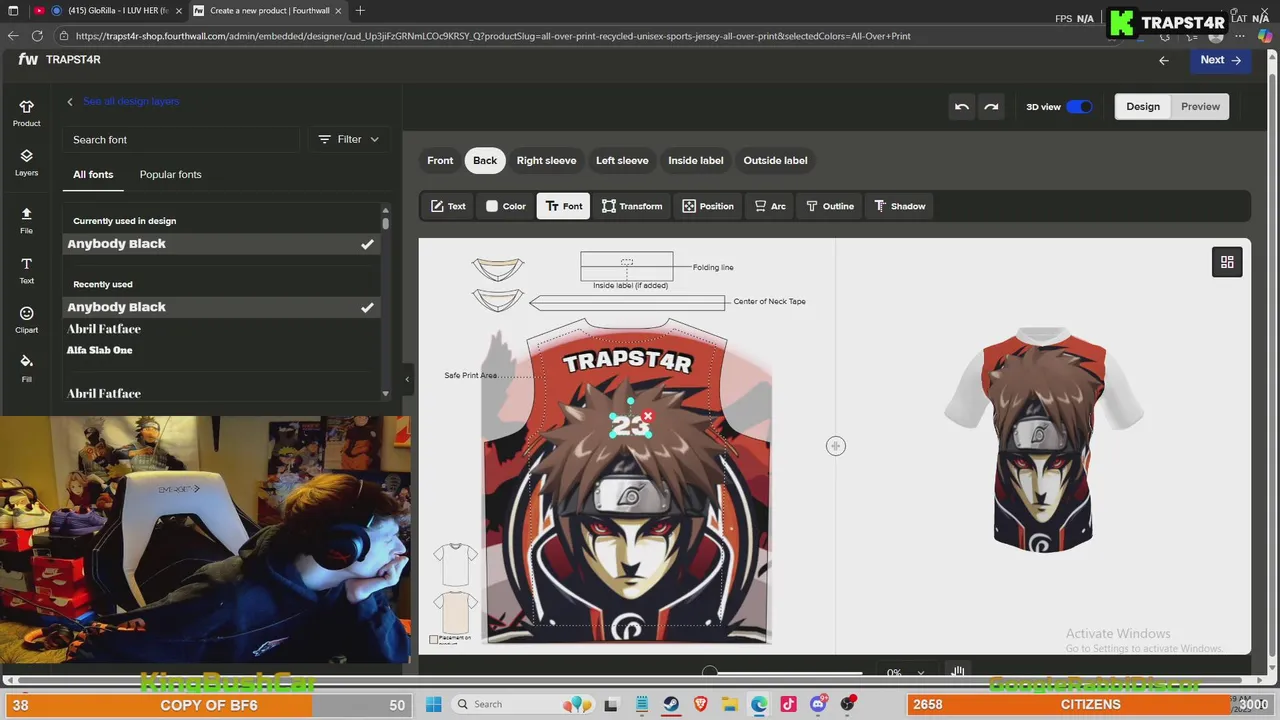Open the Transform toolbar option
This screenshot has width=1280, height=720.
pos(631,206)
